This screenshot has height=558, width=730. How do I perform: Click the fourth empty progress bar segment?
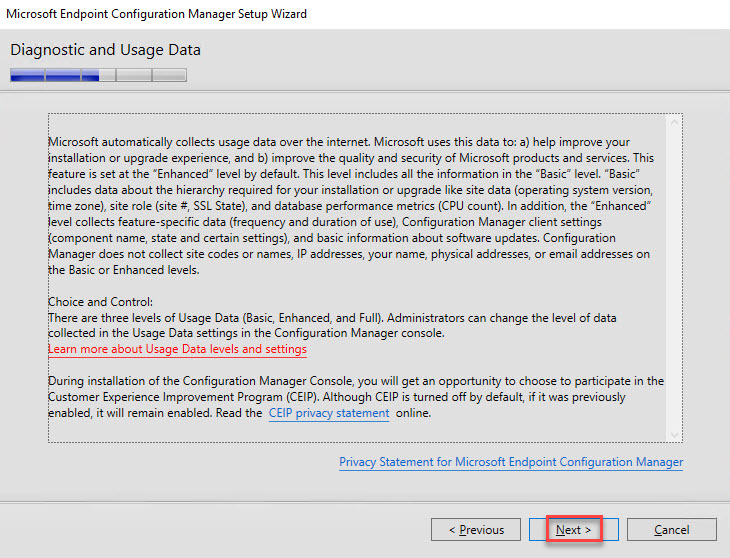click(133, 75)
